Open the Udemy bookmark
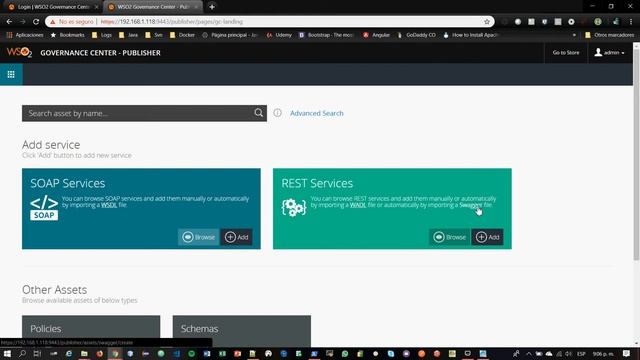The height and width of the screenshot is (360, 640). coord(279,35)
